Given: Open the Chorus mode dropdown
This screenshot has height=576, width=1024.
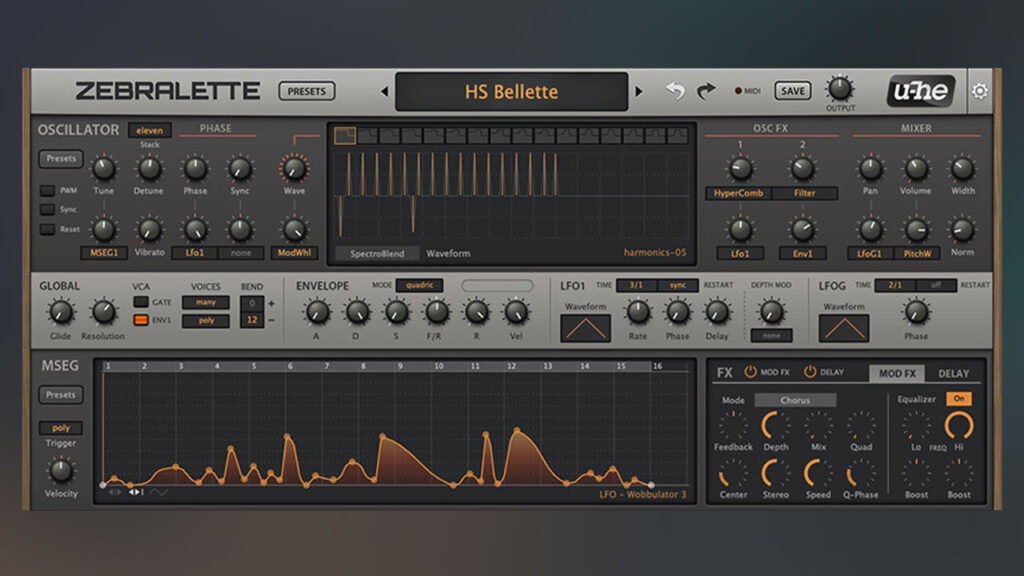Looking at the screenshot, I should (x=793, y=400).
